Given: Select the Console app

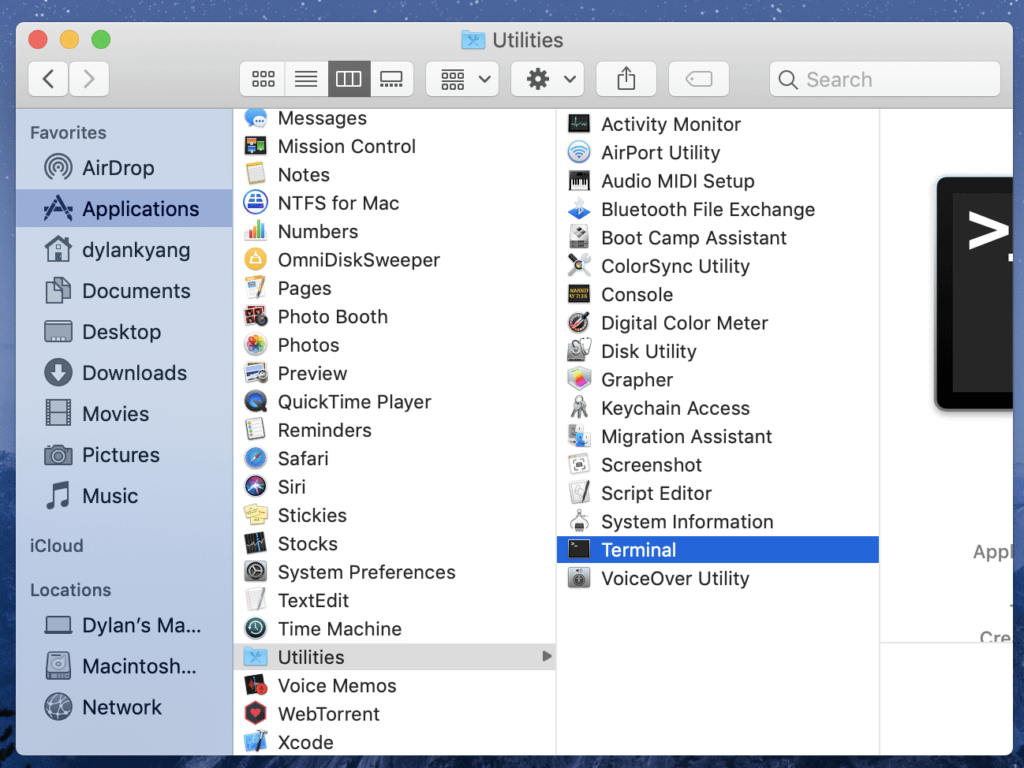Looking at the screenshot, I should (x=718, y=295).
